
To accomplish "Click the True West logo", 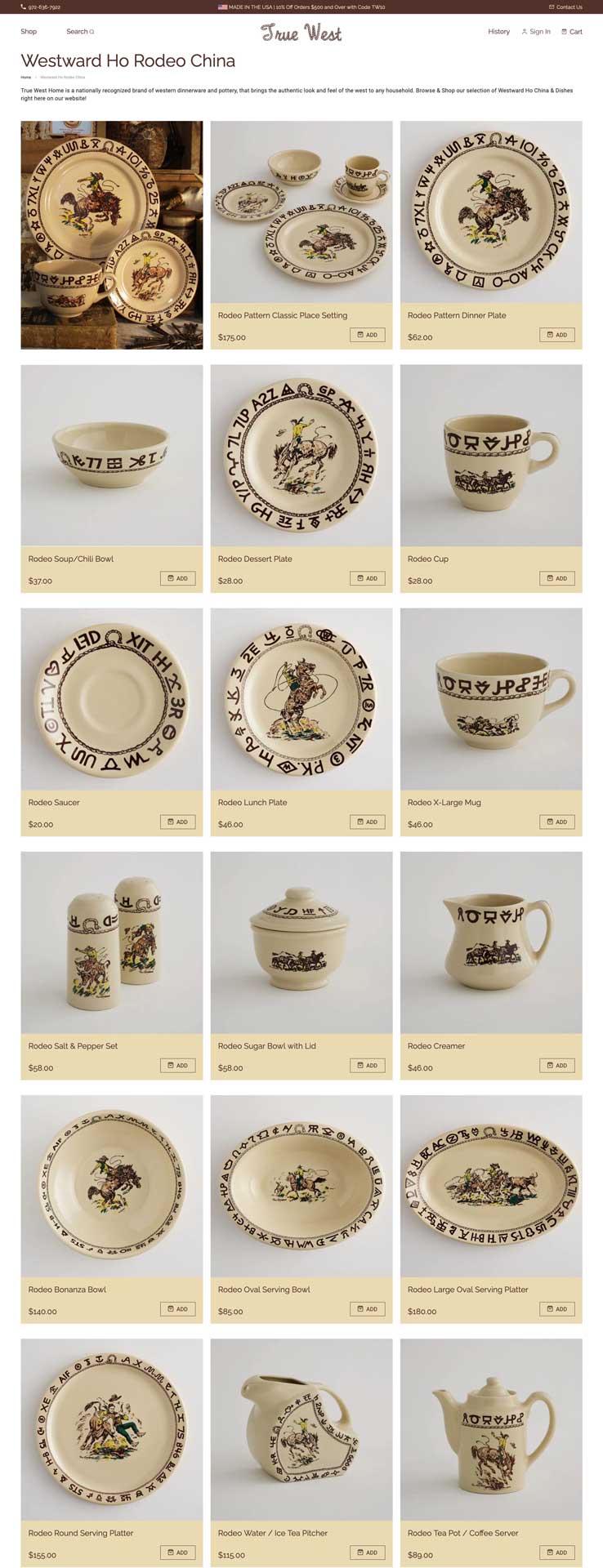I will click(x=301, y=32).
